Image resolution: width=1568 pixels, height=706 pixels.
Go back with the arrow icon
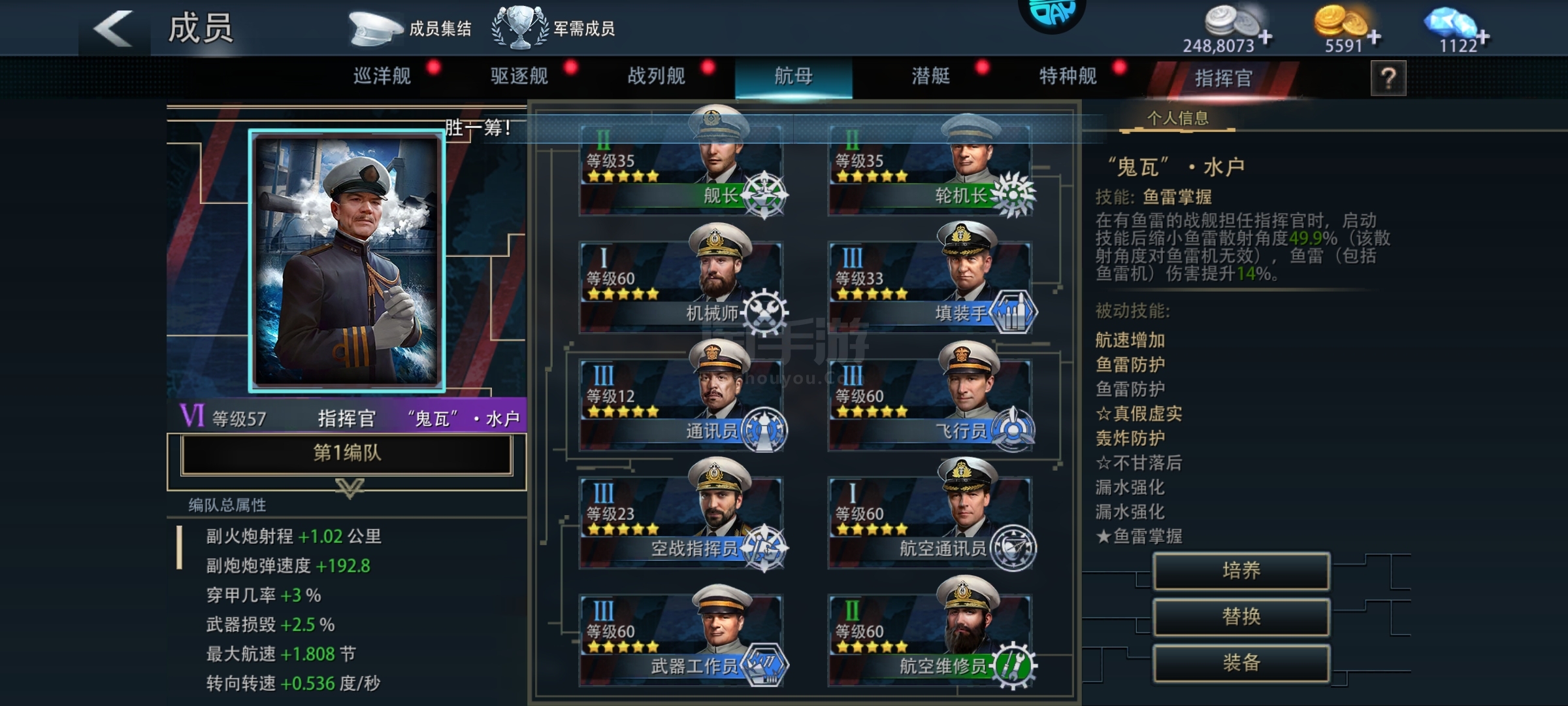pos(113,29)
